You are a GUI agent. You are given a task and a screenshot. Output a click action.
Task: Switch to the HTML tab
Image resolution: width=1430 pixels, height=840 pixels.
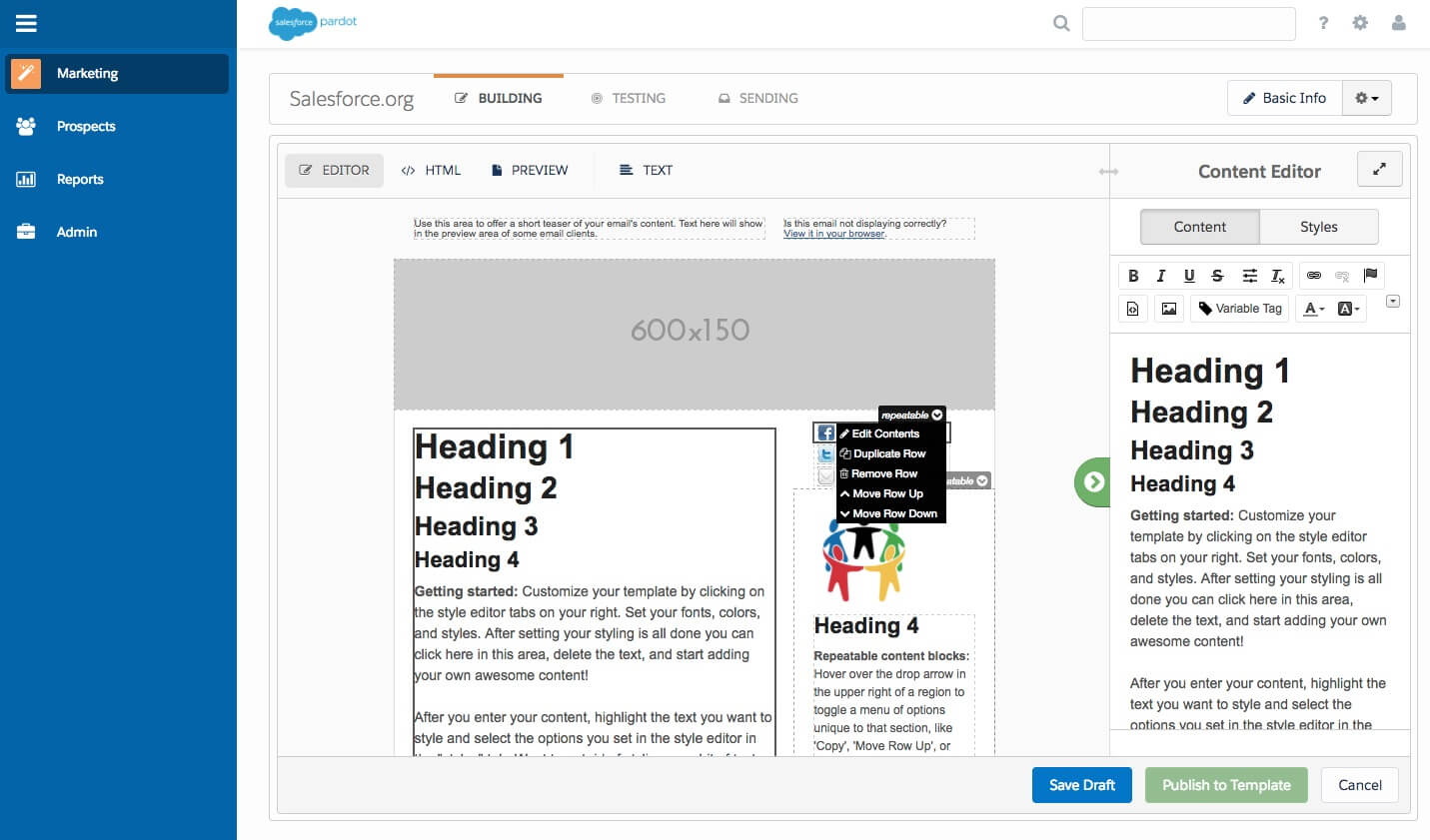pyautogui.click(x=431, y=170)
